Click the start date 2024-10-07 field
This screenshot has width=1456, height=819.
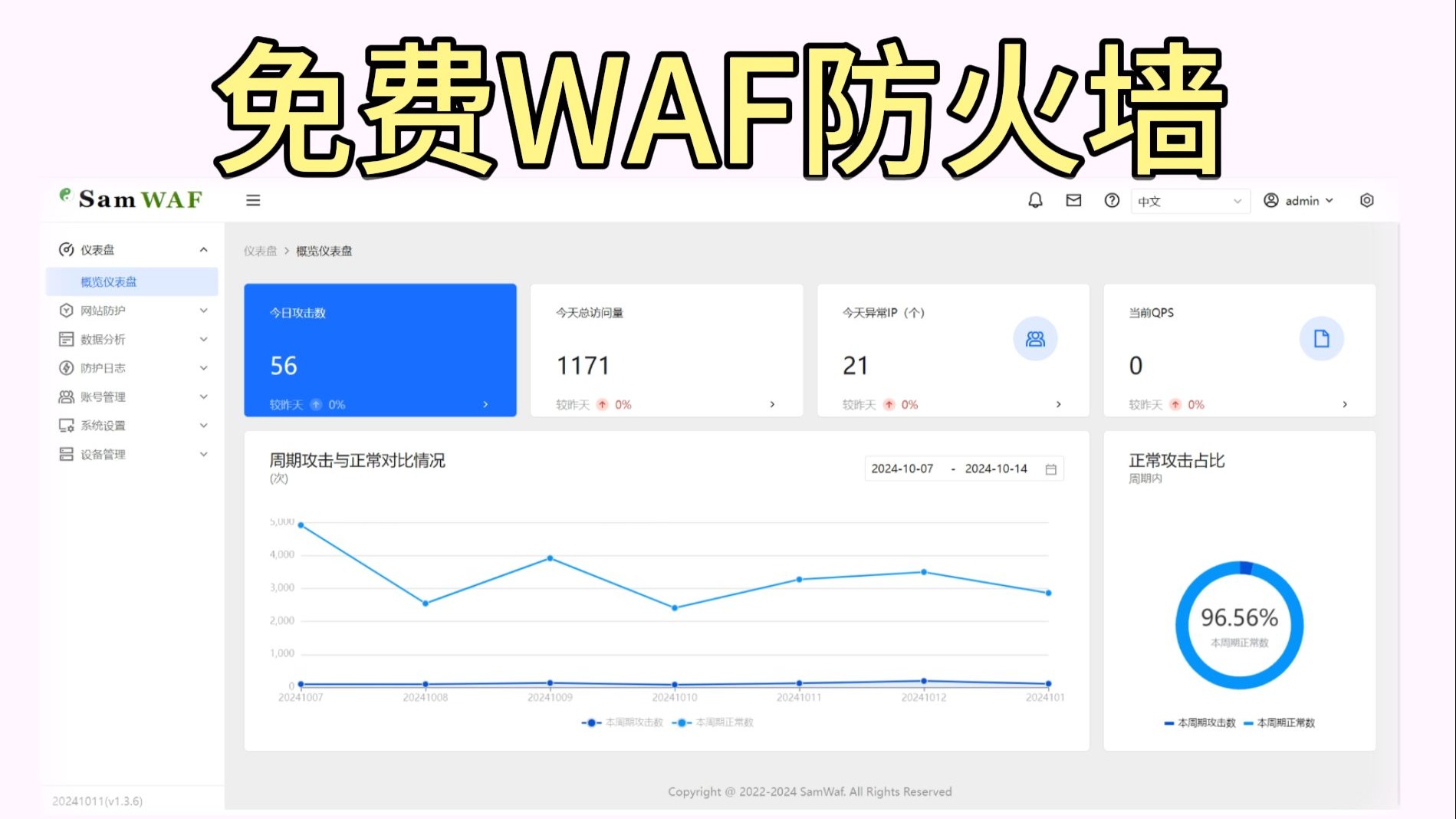point(902,469)
